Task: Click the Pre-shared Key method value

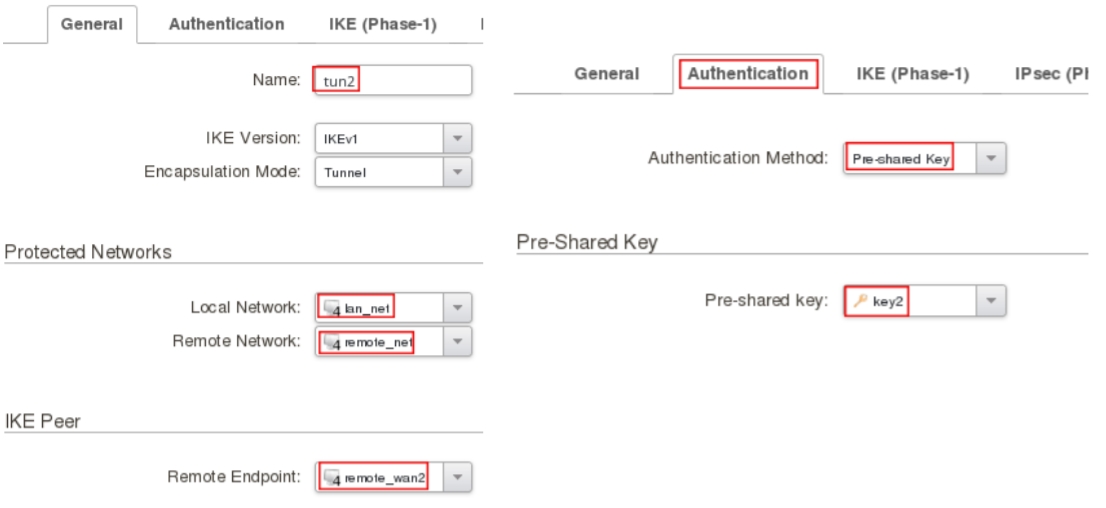Action: tap(900, 158)
